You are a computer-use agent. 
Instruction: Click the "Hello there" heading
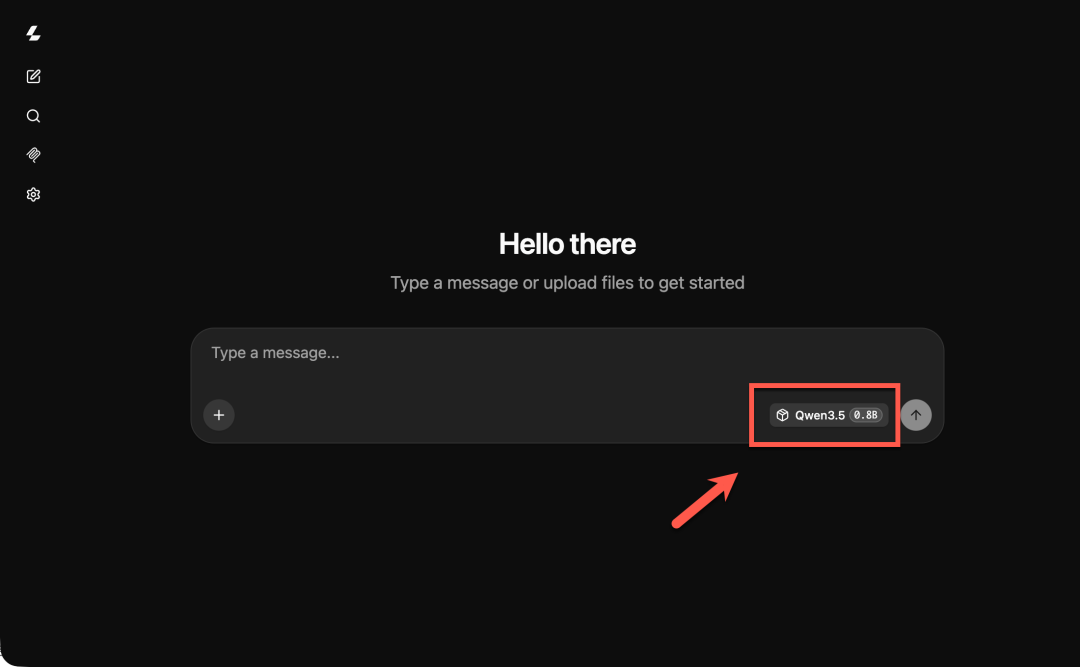click(x=567, y=244)
